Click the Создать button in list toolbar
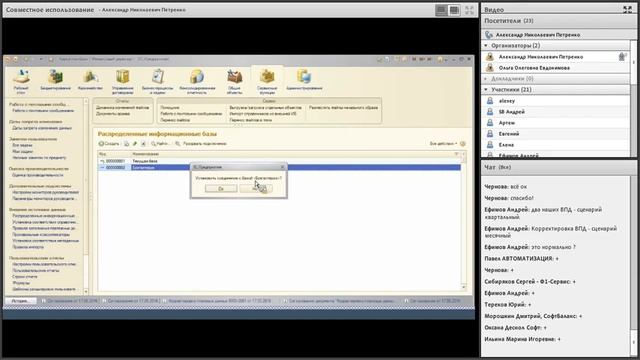640x360 pixels. [x=109, y=144]
